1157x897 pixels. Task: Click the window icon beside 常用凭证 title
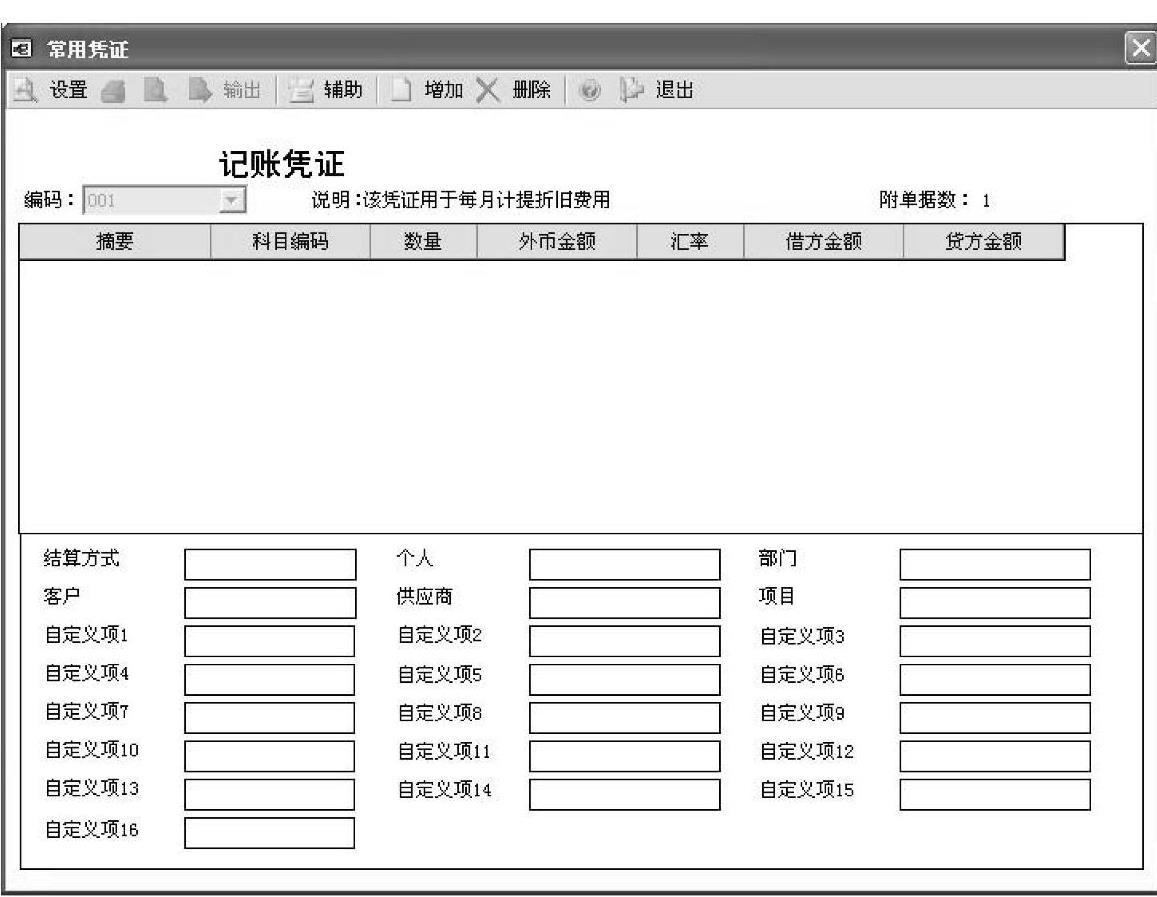click(x=21, y=50)
